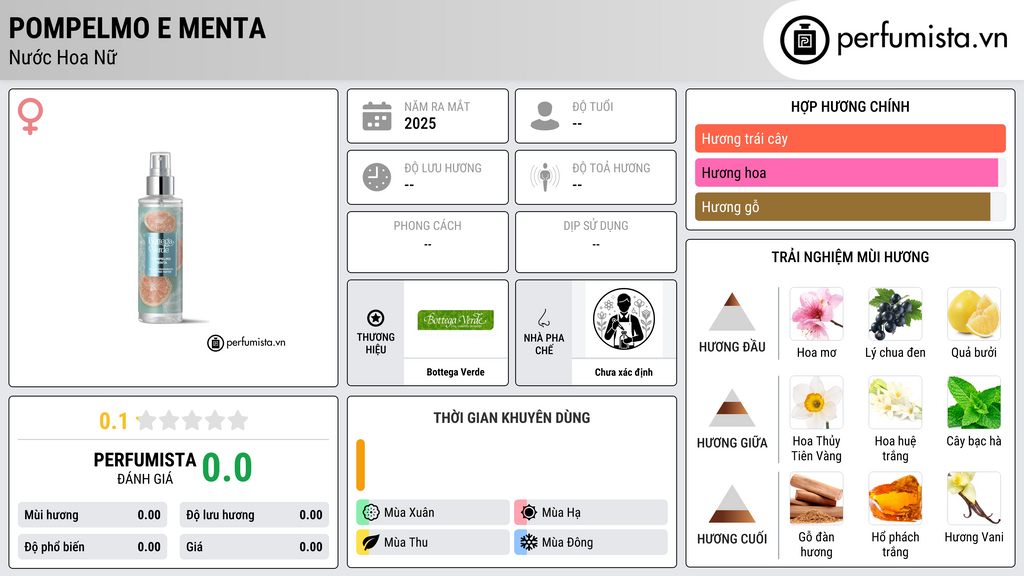1024x576 pixels.
Task: Click the Chưa xác định perfumer label
Action: coord(624,372)
